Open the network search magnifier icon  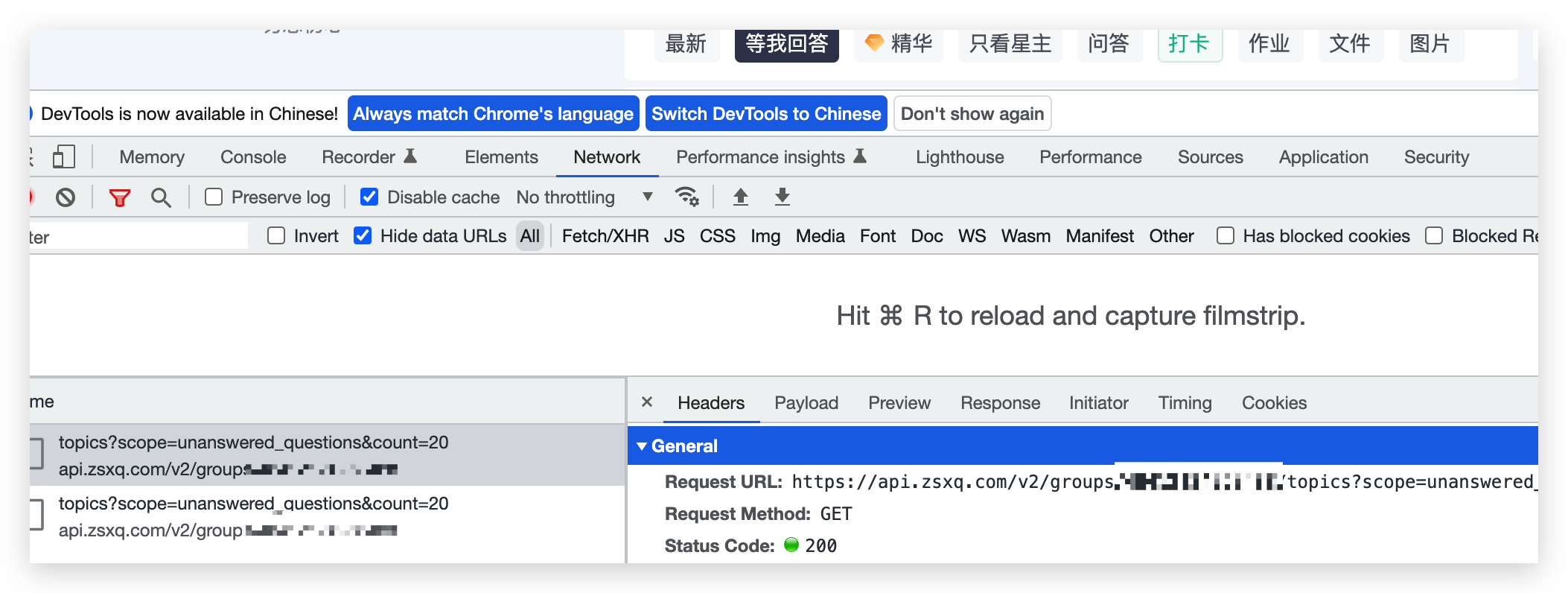161,197
